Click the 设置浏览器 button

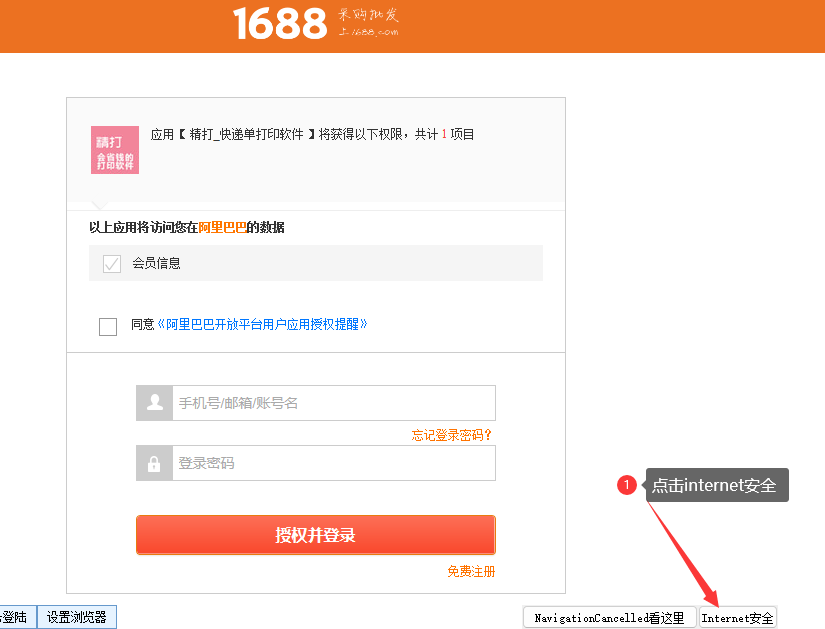(x=77, y=617)
